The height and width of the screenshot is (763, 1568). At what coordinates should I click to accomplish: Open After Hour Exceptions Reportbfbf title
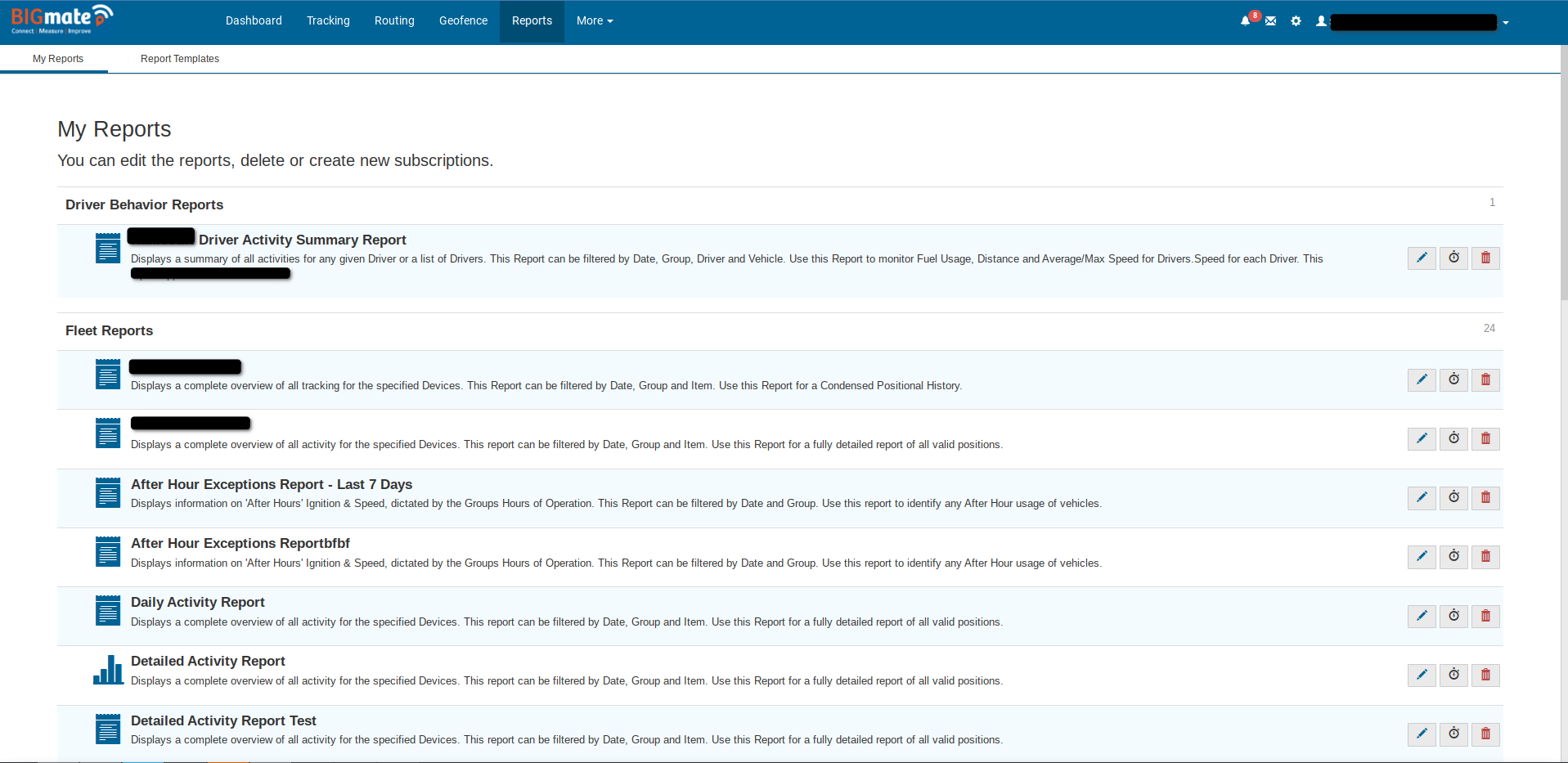click(240, 543)
